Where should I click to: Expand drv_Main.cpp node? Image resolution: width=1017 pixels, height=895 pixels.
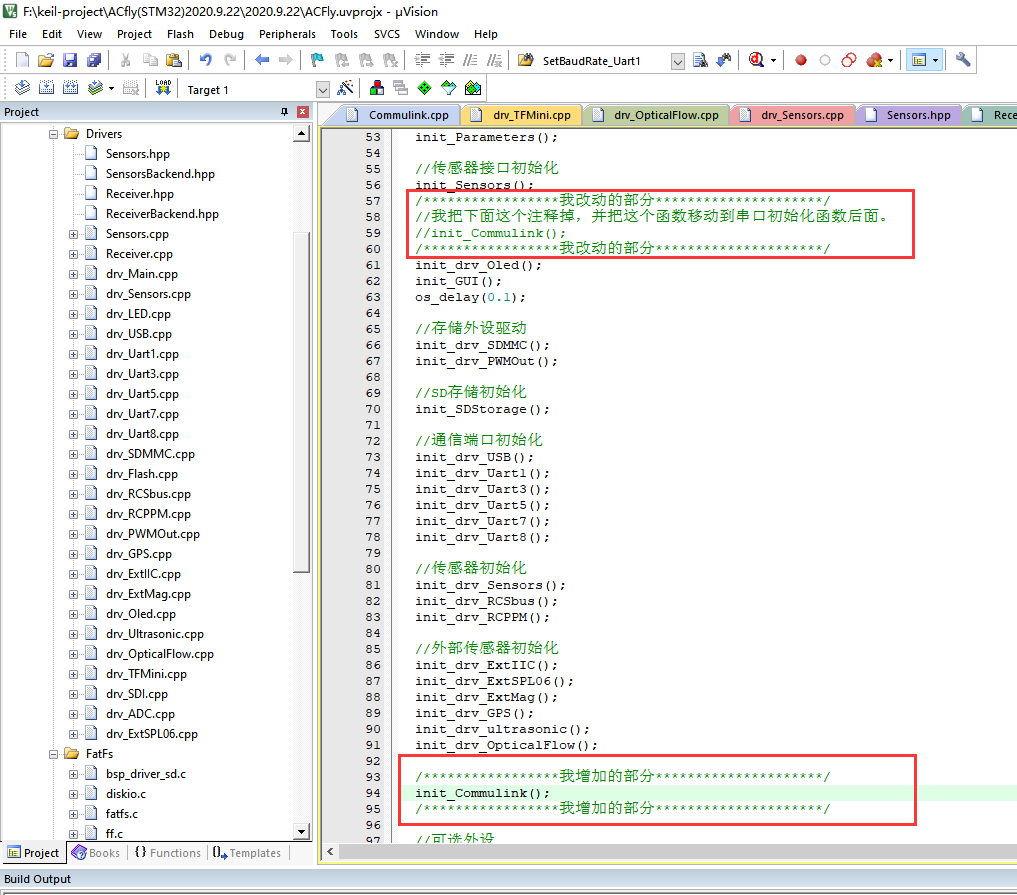(x=73, y=274)
